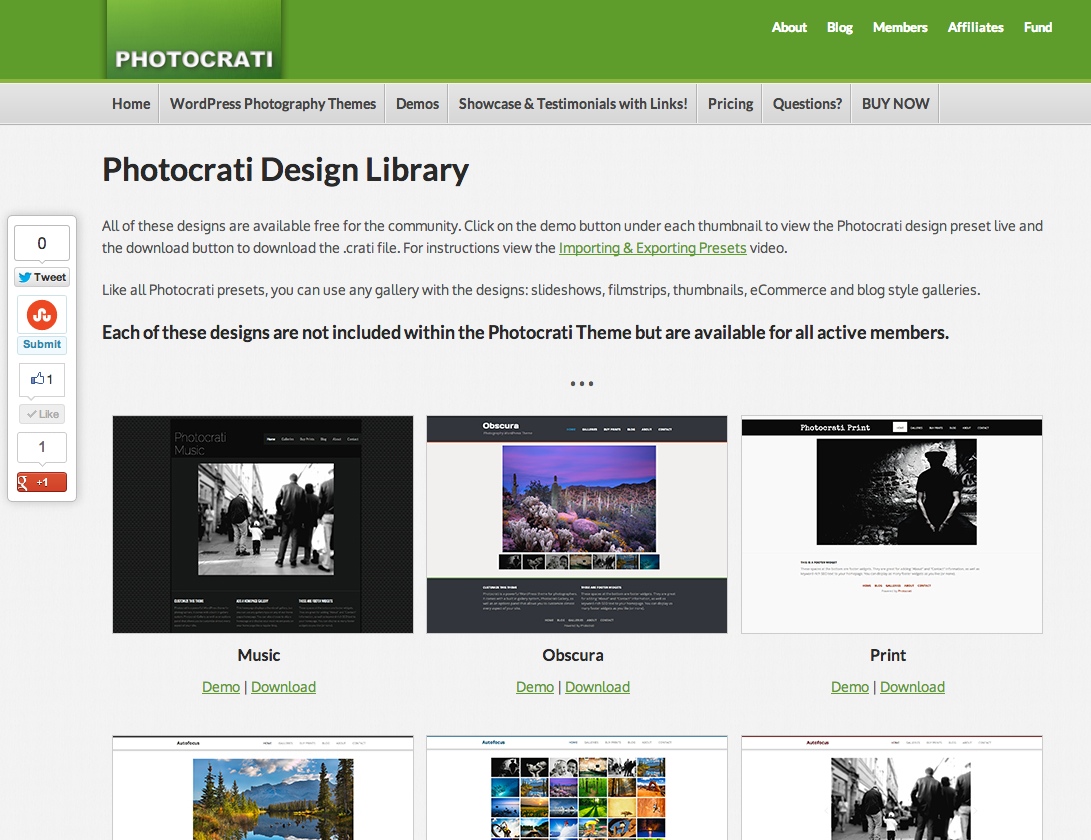Screen dimensions: 1091x840
Task: Click BUY NOW in navigation bar
Action: 895,104
